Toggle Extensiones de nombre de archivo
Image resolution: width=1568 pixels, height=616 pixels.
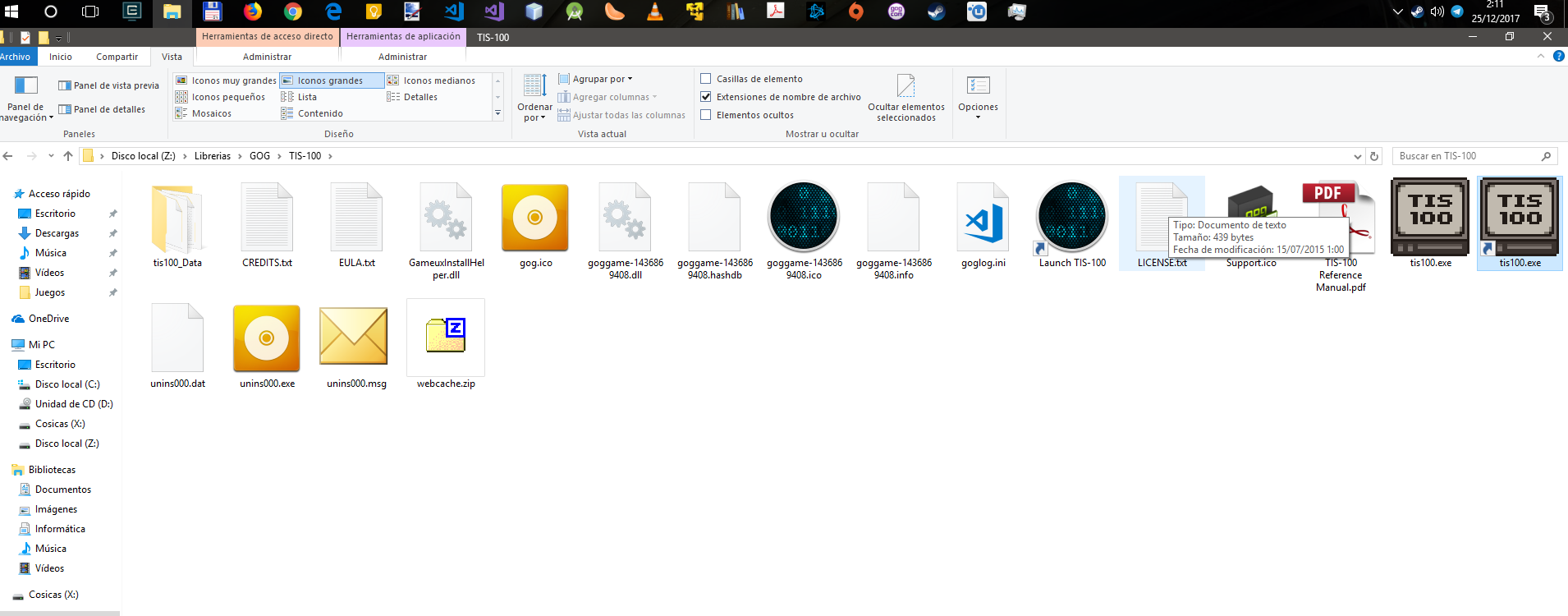pyautogui.click(x=705, y=97)
